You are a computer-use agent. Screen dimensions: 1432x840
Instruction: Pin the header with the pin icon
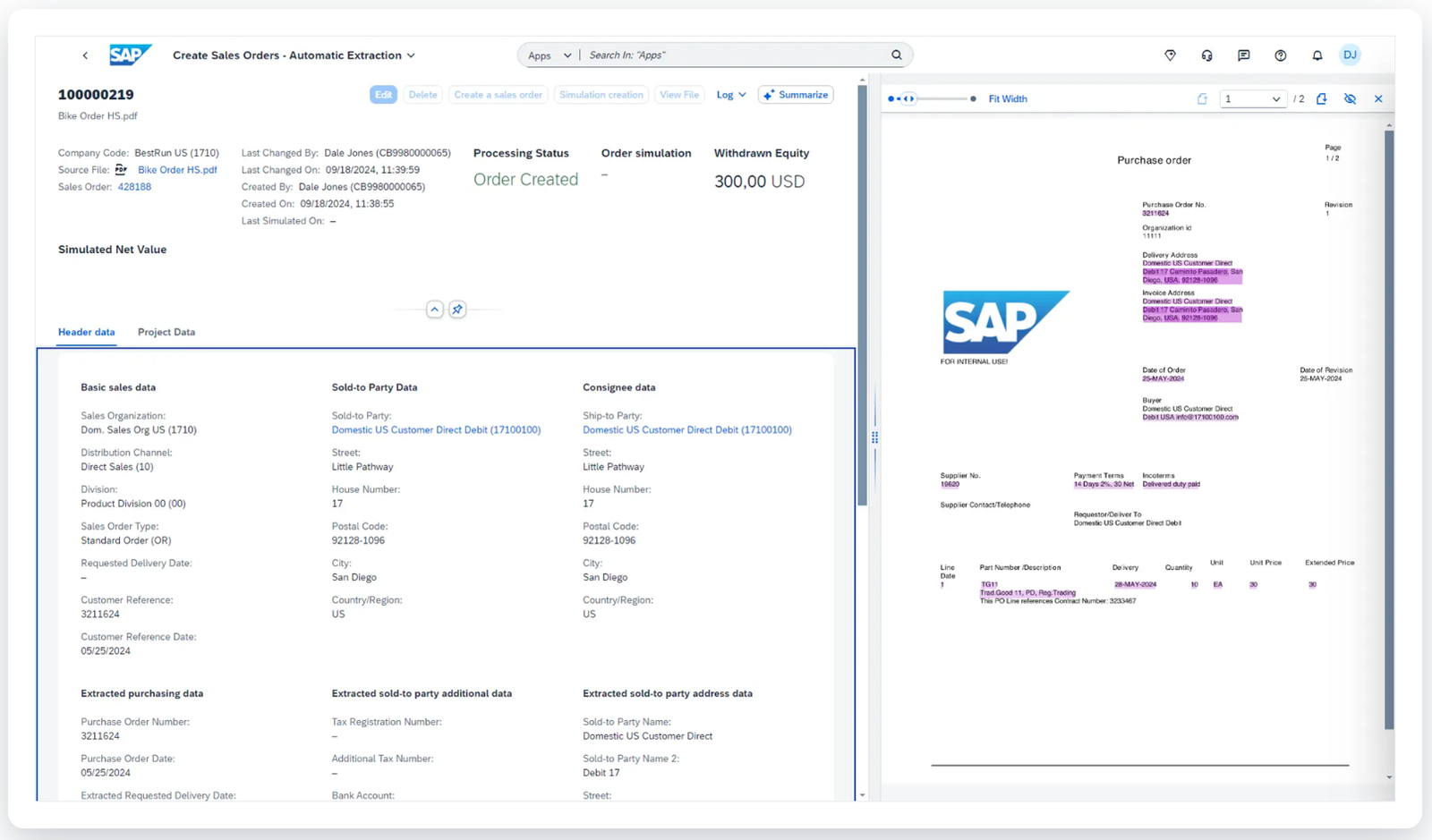[x=457, y=310]
